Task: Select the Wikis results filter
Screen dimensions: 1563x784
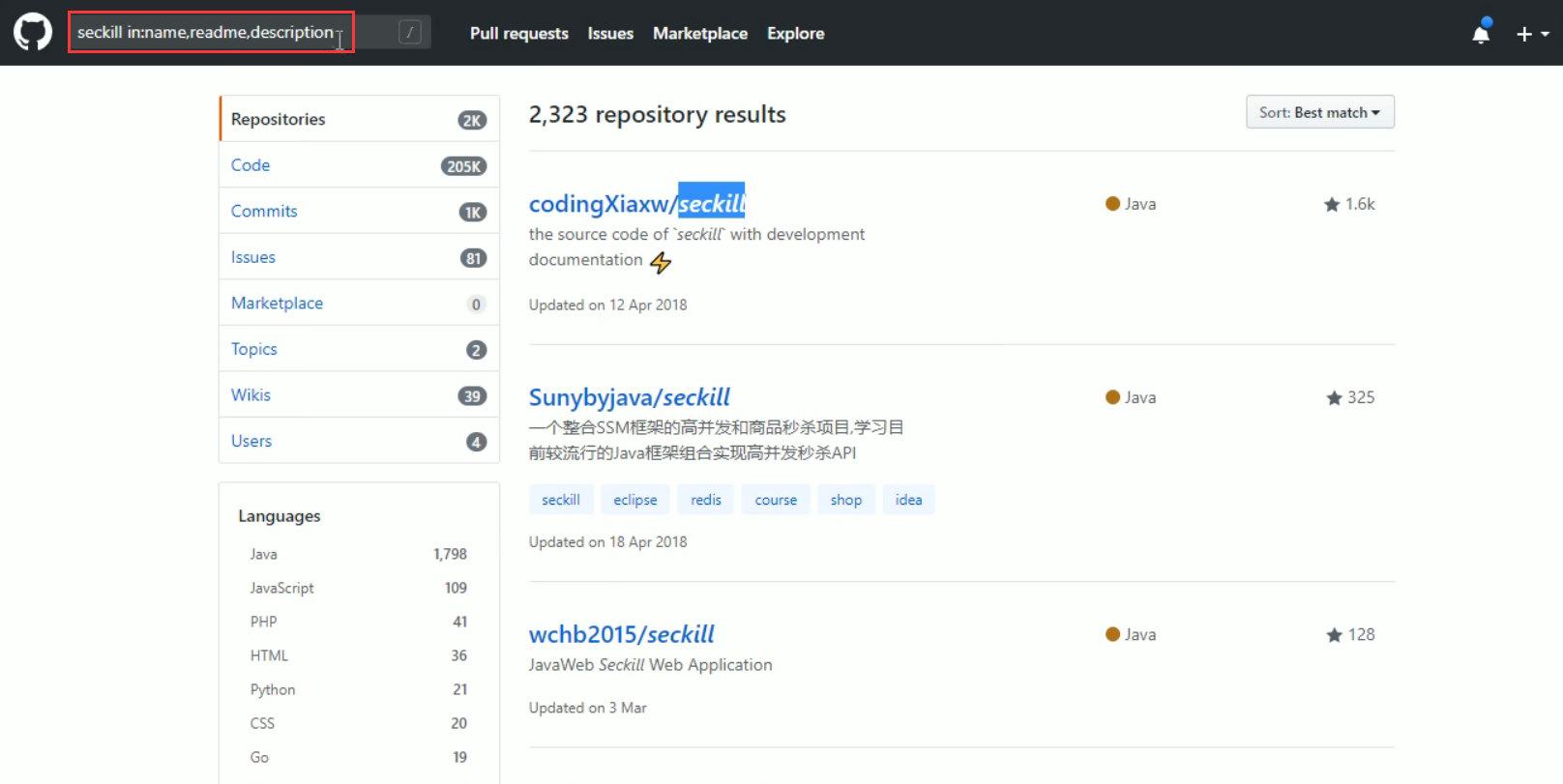Action: 359,394
